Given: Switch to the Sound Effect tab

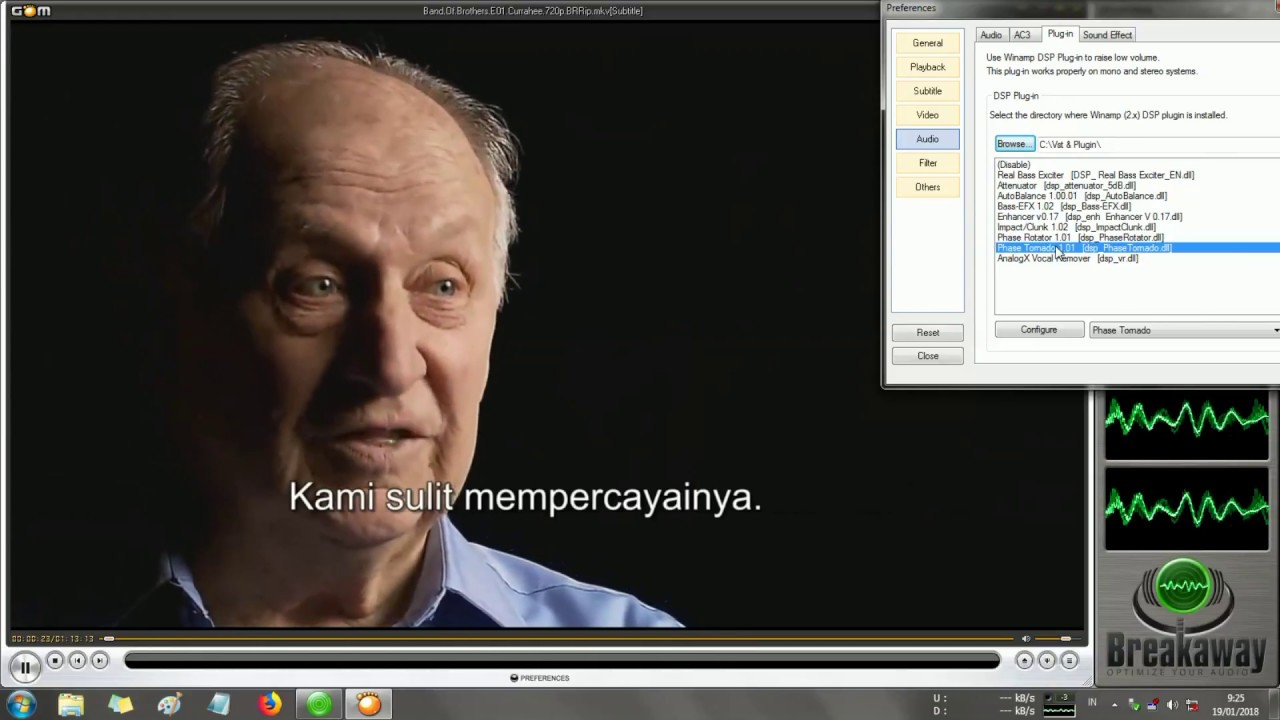Looking at the screenshot, I should click(1107, 35).
